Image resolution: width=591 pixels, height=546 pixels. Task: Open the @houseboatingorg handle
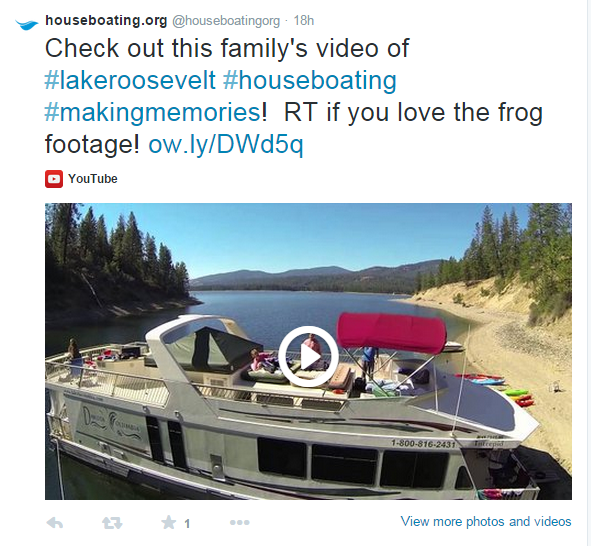[226, 21]
